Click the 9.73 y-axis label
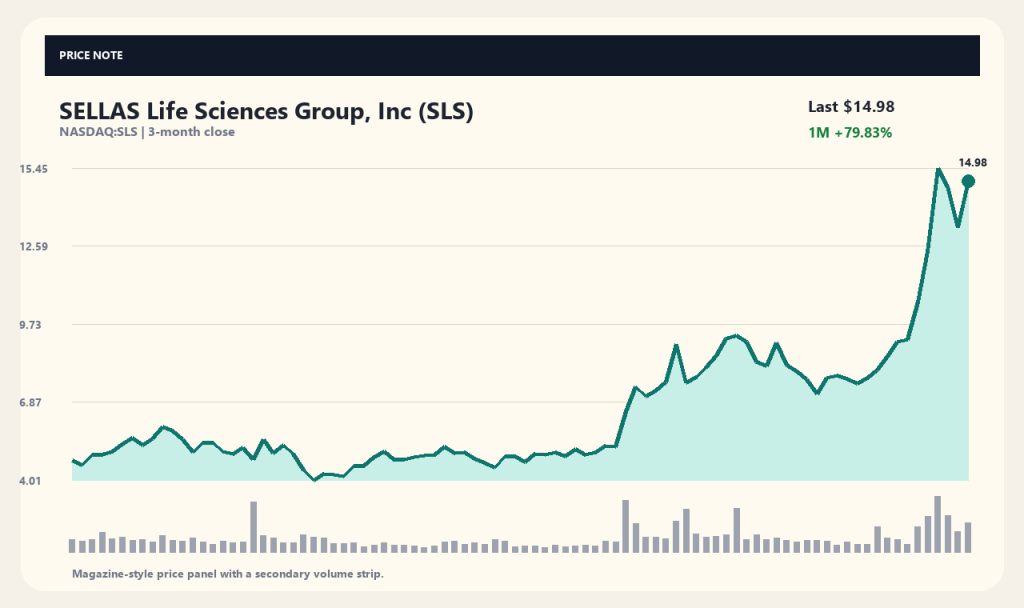The width and height of the screenshot is (1024, 608). [x=30, y=325]
